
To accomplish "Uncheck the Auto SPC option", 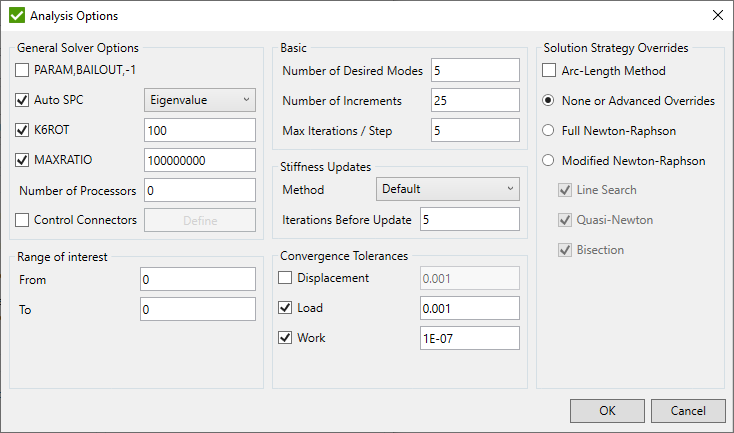I will 24,100.
